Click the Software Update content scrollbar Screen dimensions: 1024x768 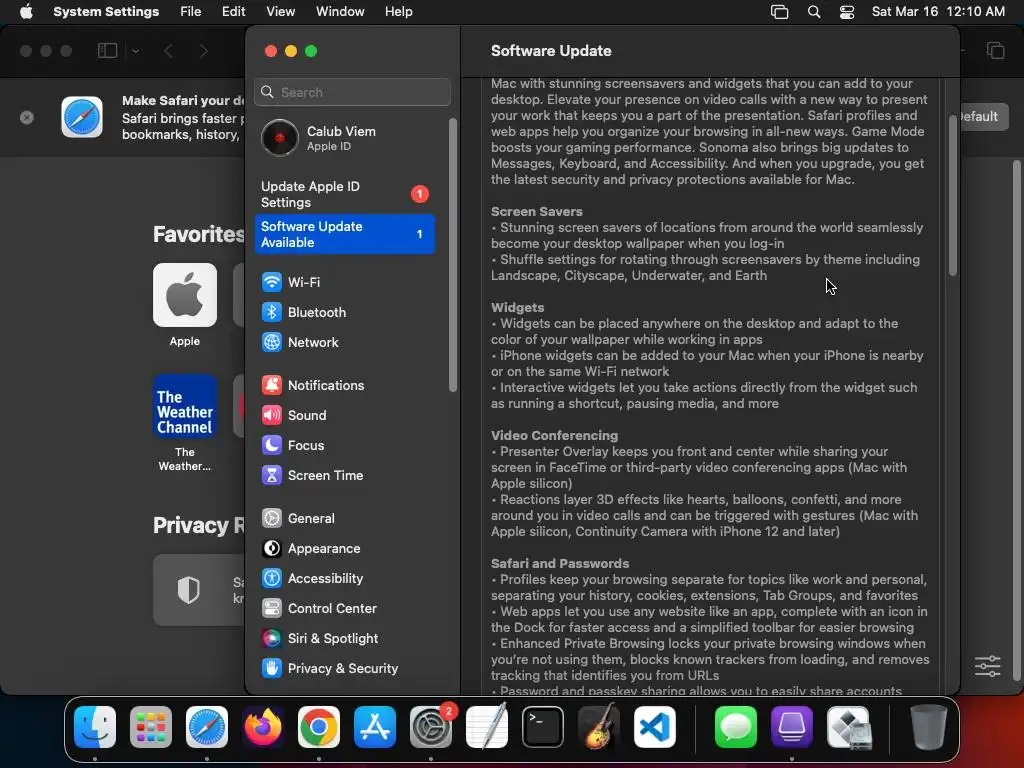(x=953, y=195)
